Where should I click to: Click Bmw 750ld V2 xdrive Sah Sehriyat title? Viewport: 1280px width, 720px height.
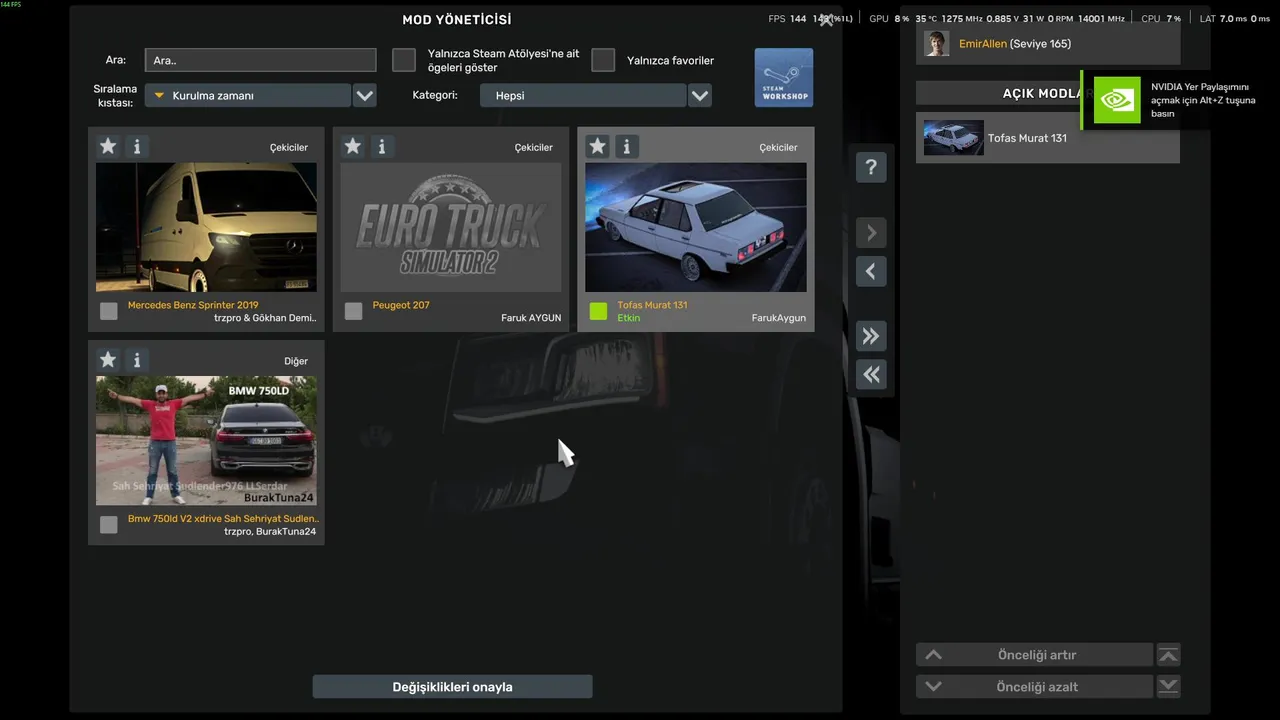click(x=224, y=519)
